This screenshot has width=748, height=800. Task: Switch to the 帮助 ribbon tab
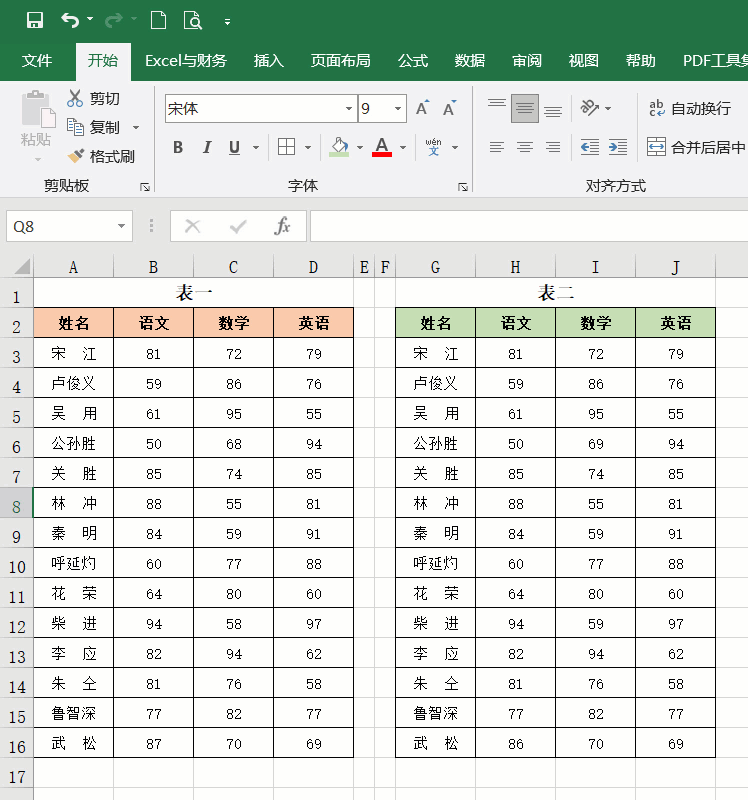pos(640,61)
